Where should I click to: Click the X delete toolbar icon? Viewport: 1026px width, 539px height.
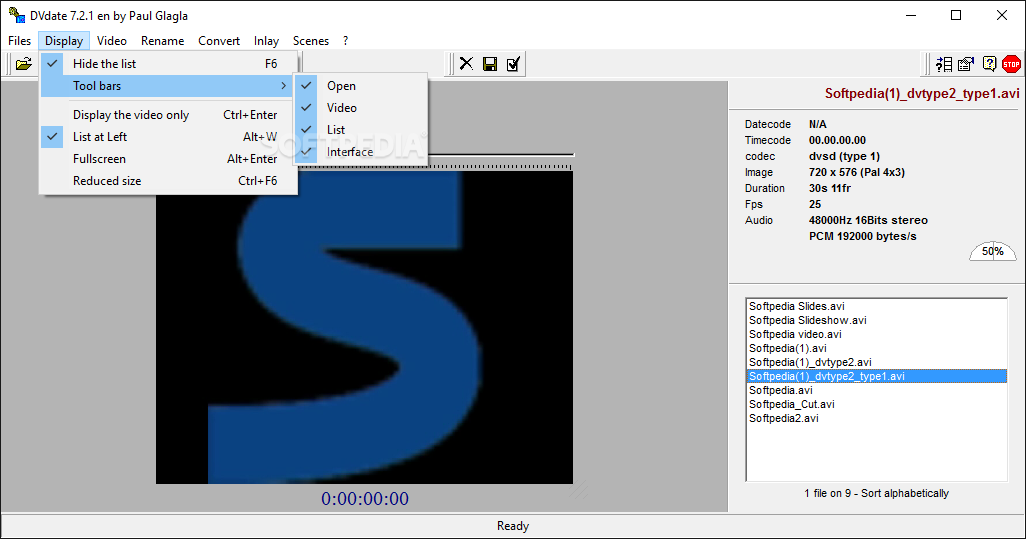pos(466,64)
